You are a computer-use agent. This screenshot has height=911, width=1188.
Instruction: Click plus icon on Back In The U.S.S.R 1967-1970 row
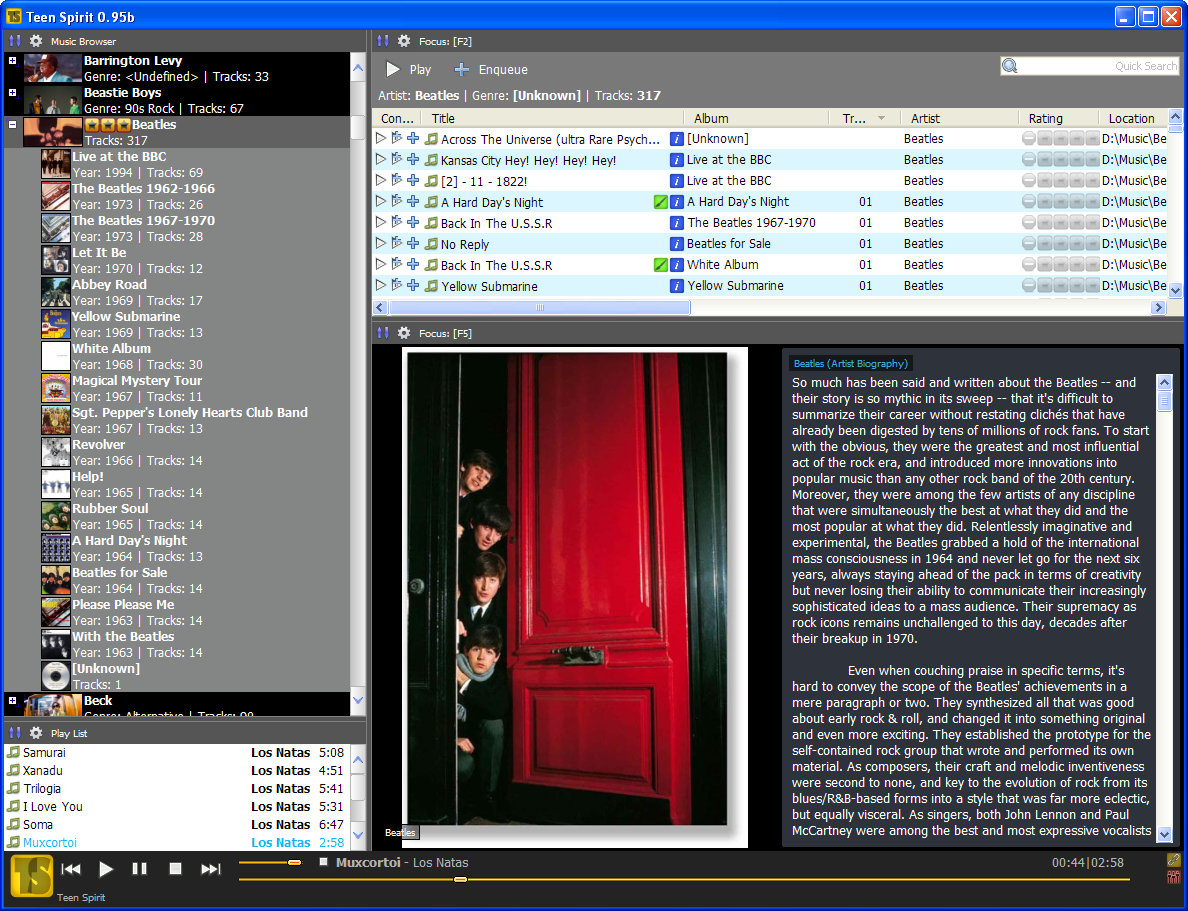413,222
